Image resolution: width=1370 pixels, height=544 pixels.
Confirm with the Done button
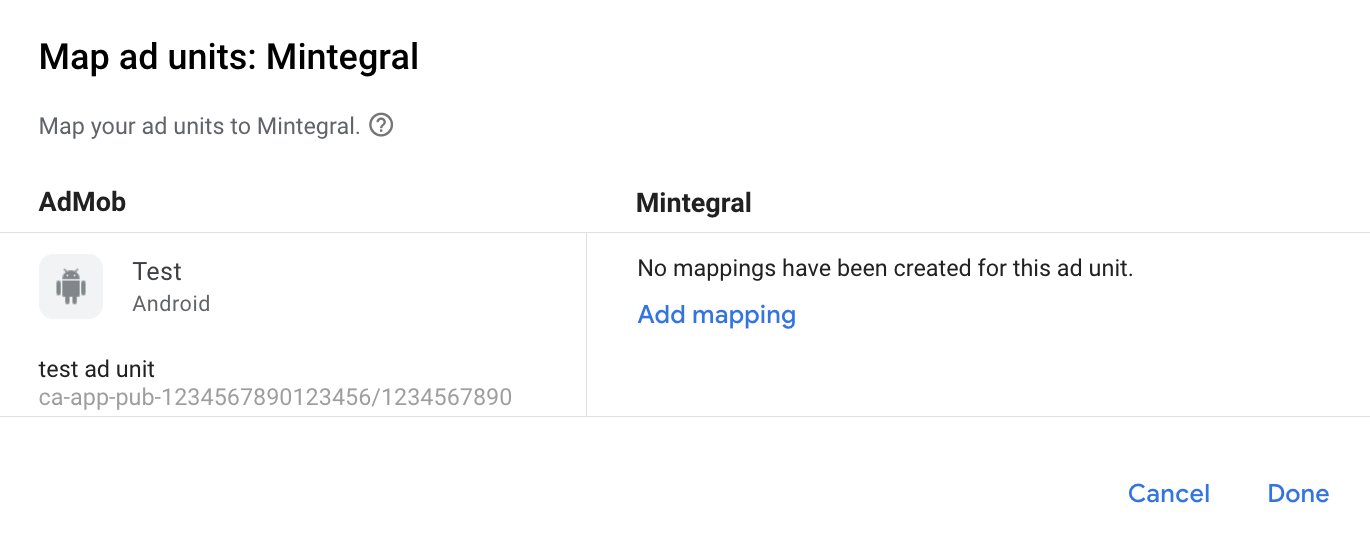coord(1298,494)
